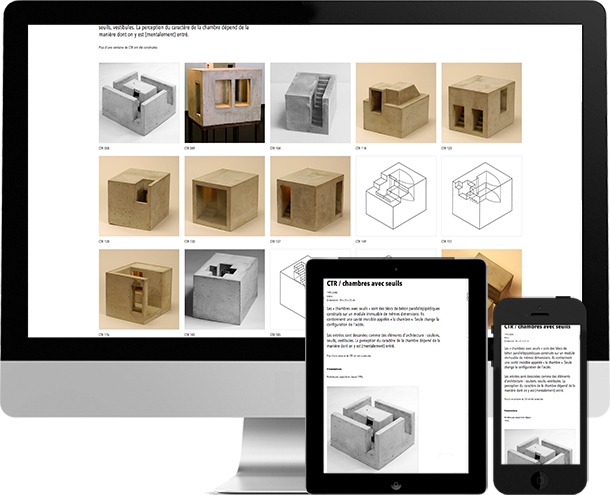
Task: Select the beige cube with tall vertical slot
Action: [x=140, y=286]
